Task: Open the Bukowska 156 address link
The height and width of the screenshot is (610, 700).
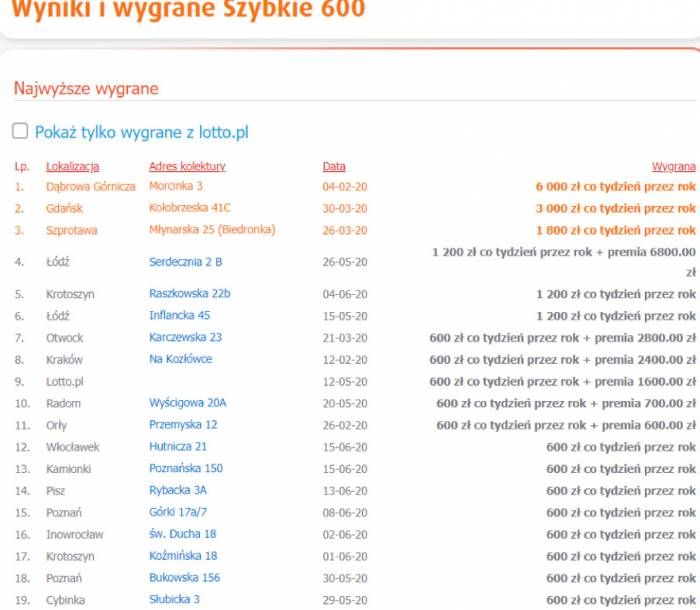Action: [184, 578]
